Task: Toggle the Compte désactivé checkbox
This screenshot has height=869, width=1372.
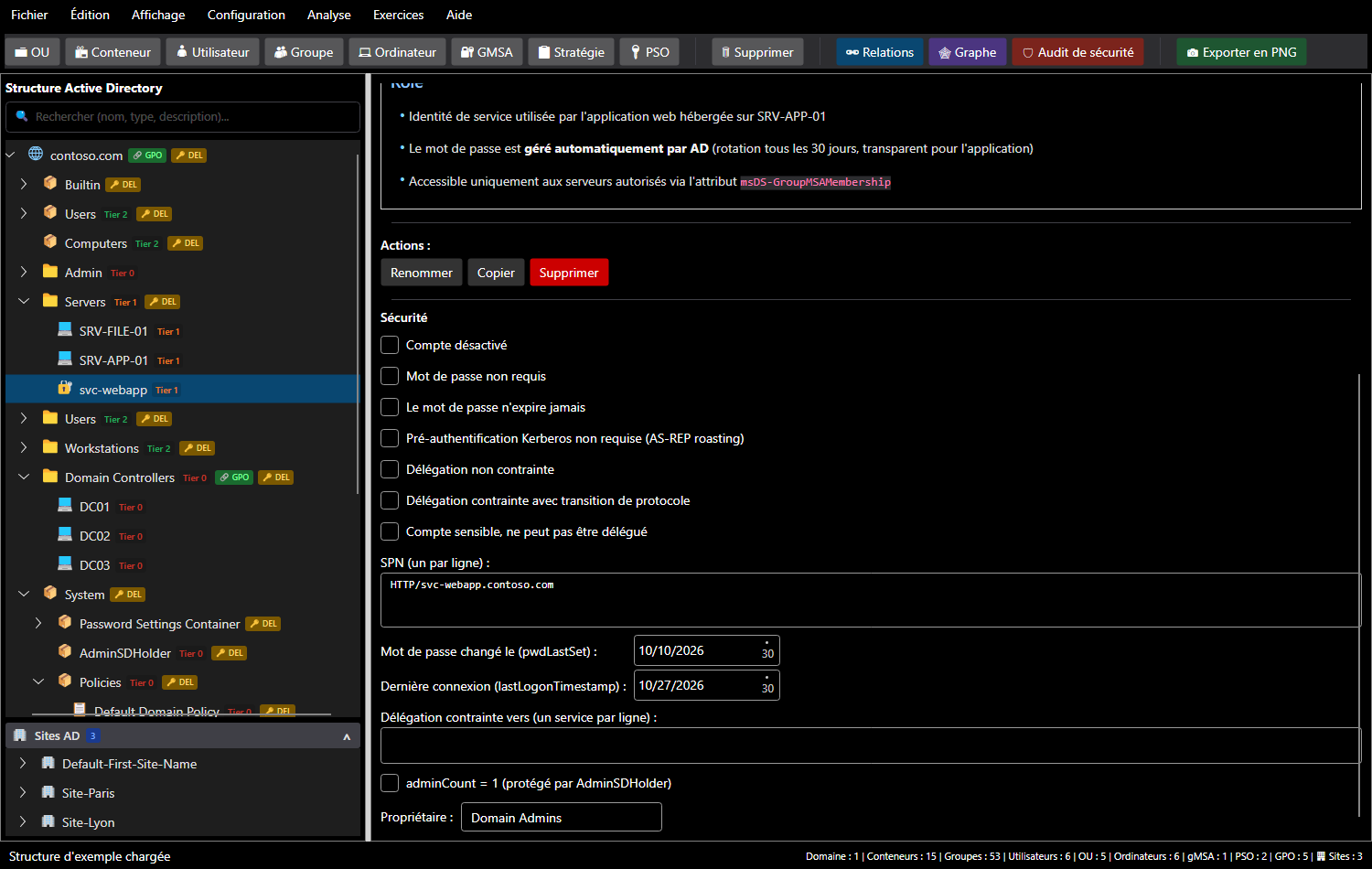Action: 390,345
